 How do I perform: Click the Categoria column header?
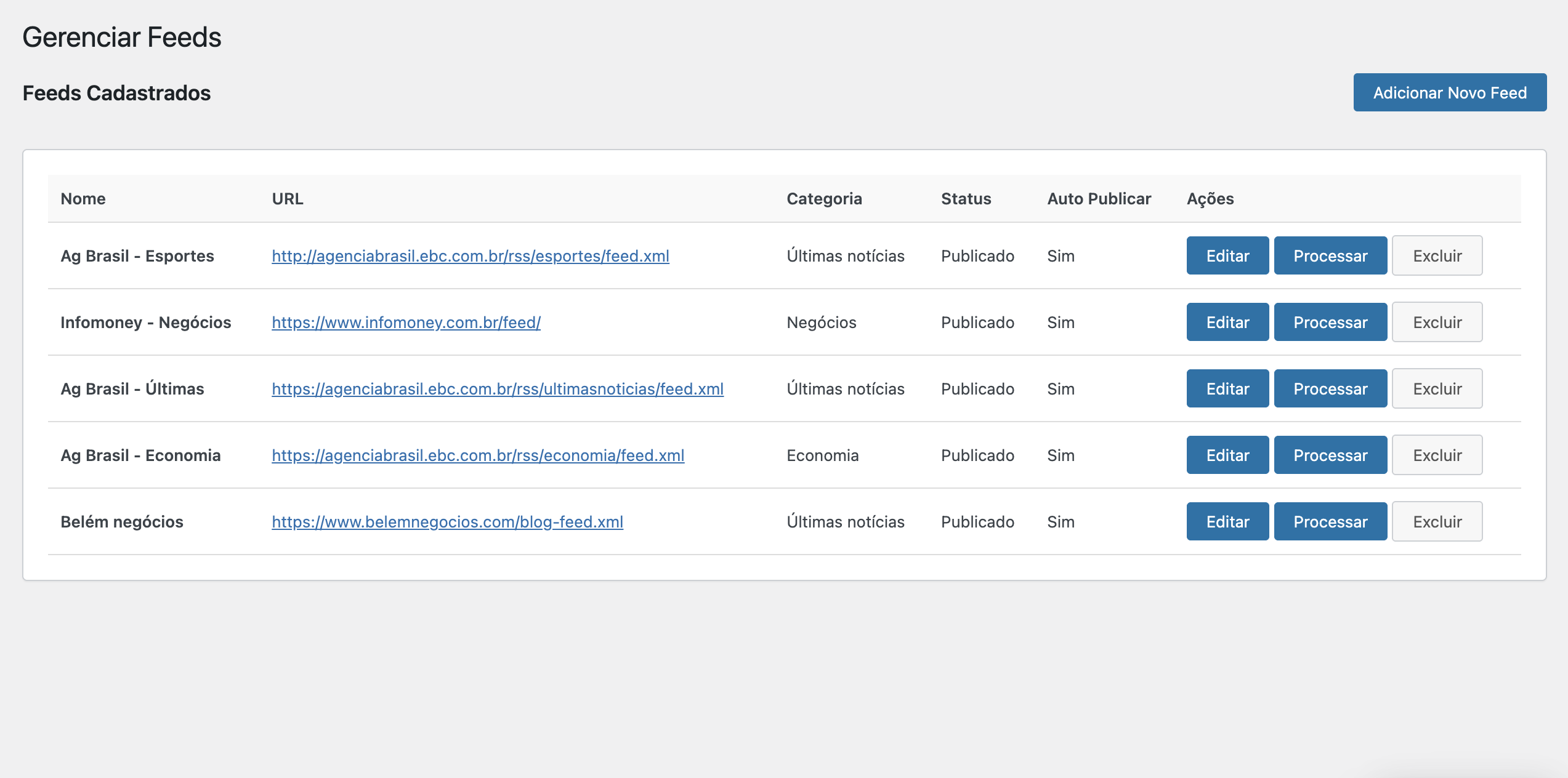(x=824, y=199)
